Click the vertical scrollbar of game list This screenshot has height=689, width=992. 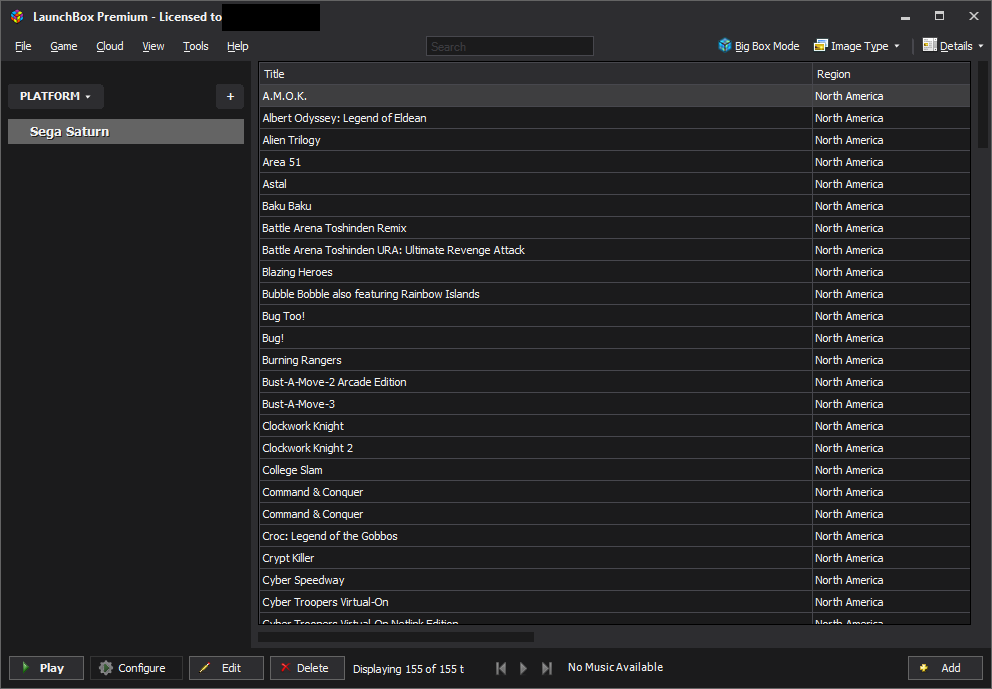click(x=983, y=104)
